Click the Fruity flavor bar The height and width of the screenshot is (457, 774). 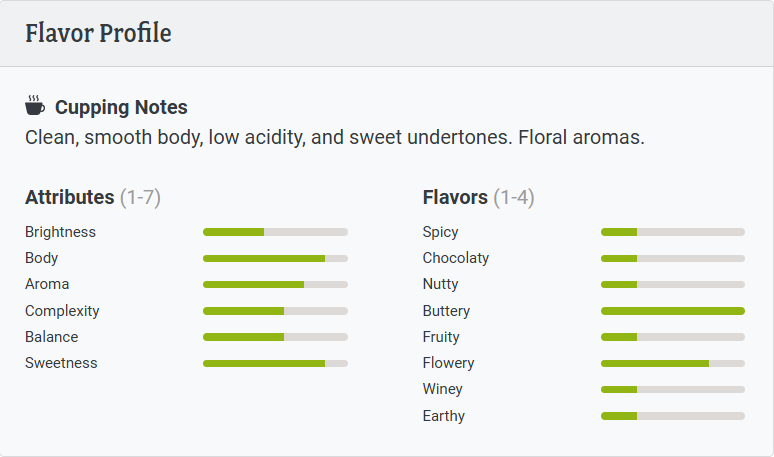(672, 337)
